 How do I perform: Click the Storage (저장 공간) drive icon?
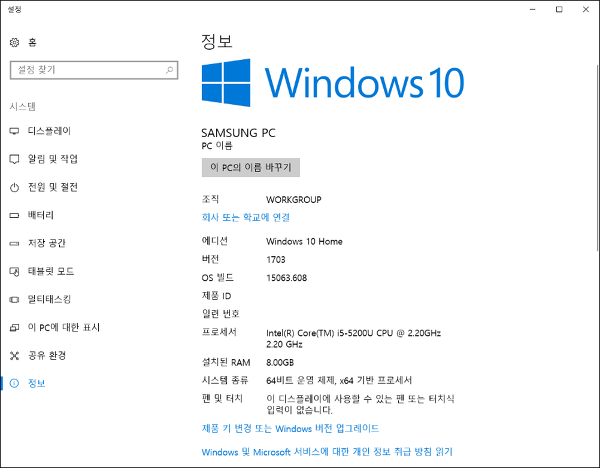[x=14, y=243]
